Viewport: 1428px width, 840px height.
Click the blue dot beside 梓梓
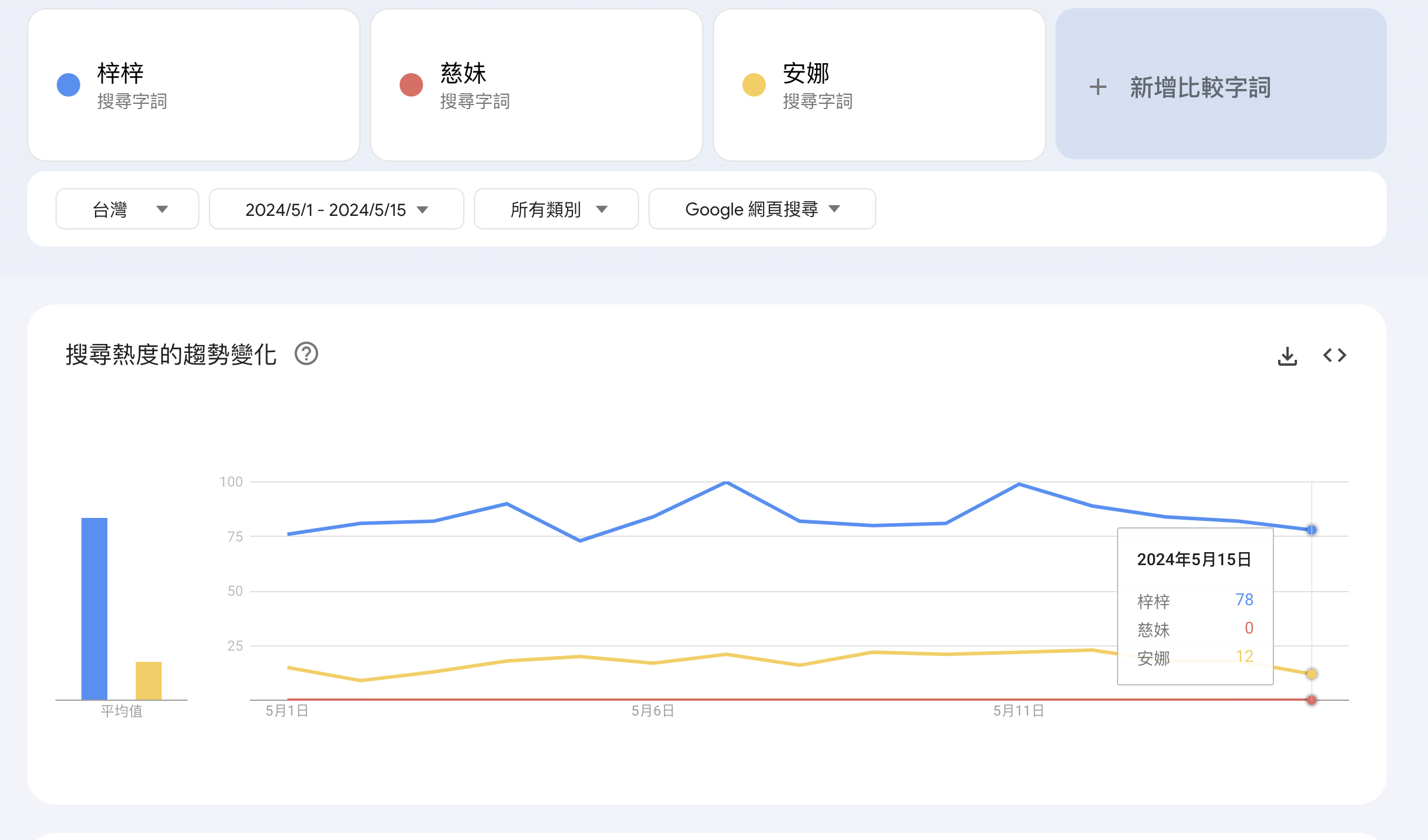pyautogui.click(x=68, y=85)
